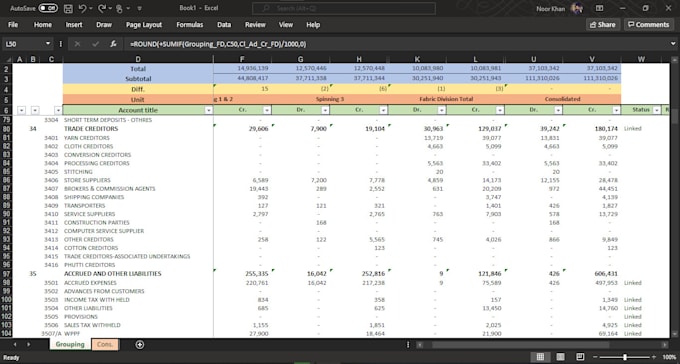This screenshot has height=364, width=680.
Task: Open the Formulas tab
Action: 190,25
